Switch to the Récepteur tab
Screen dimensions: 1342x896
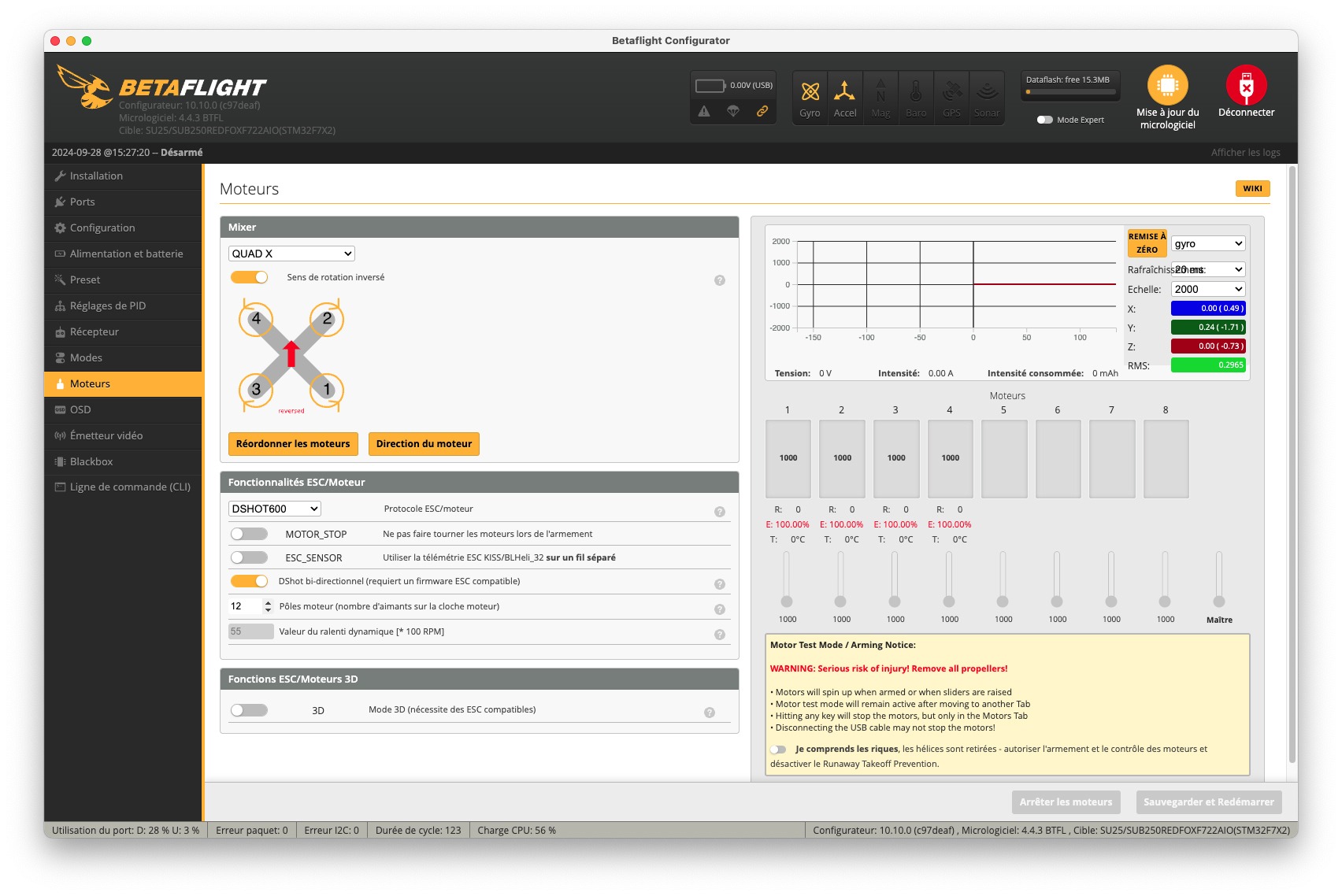coord(124,332)
